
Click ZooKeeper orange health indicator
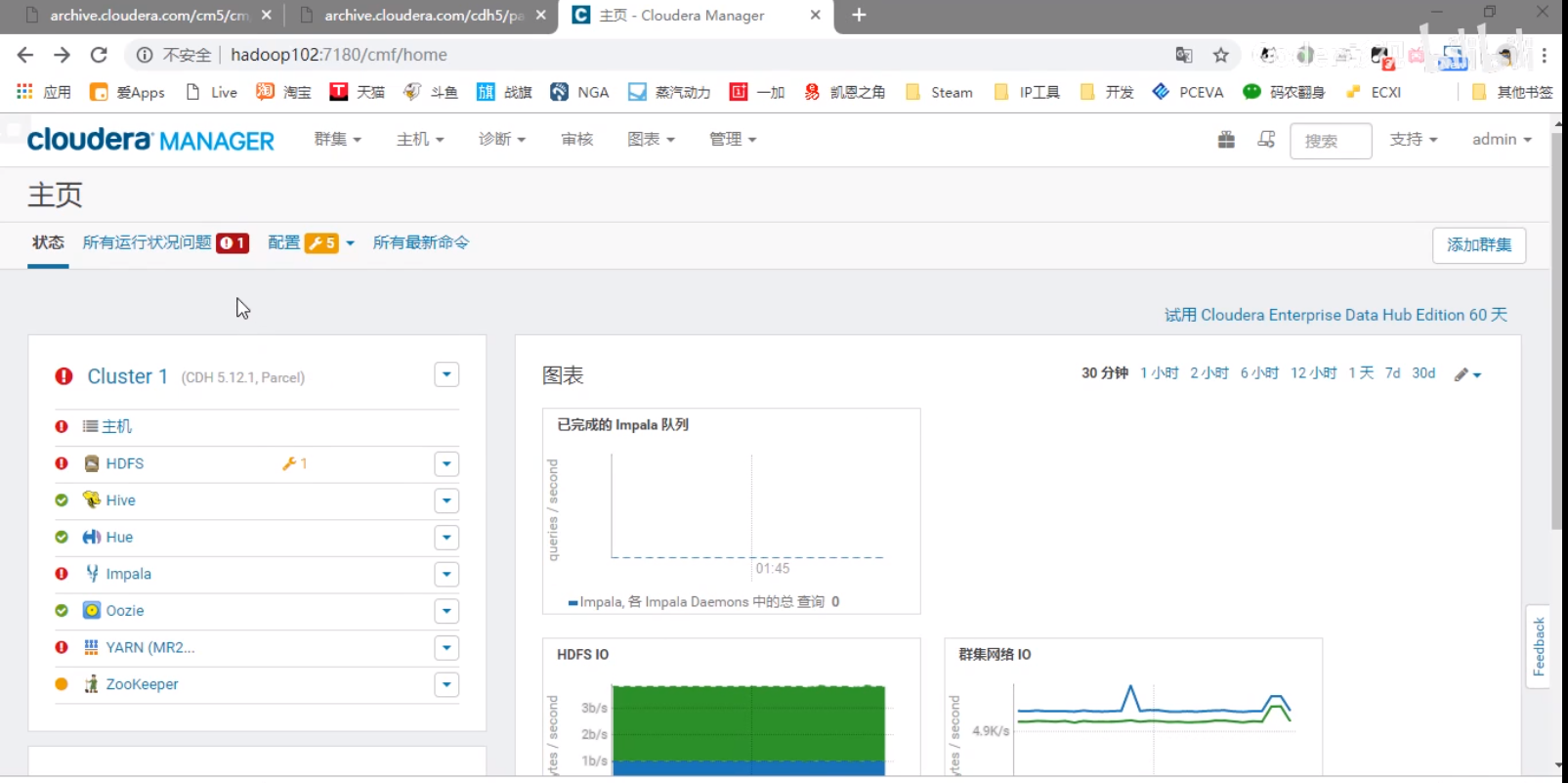coord(62,684)
